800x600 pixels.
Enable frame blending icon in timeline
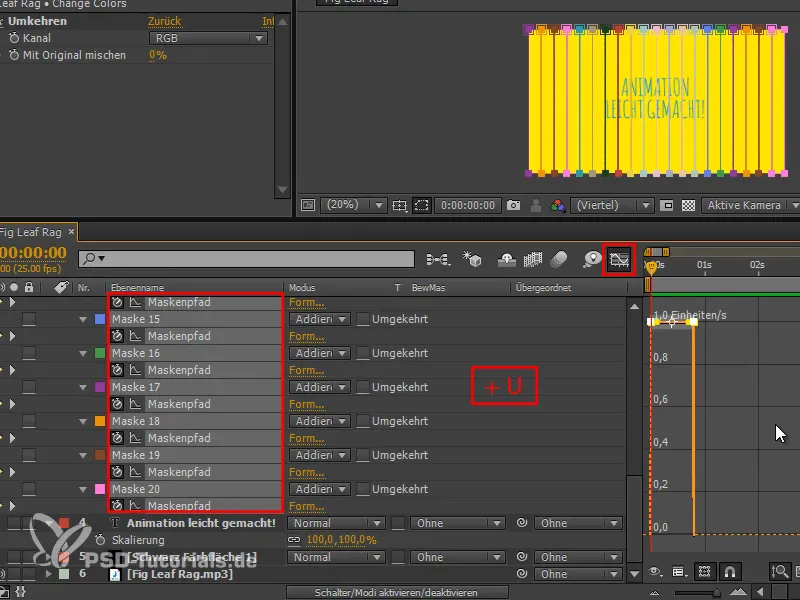(533, 260)
